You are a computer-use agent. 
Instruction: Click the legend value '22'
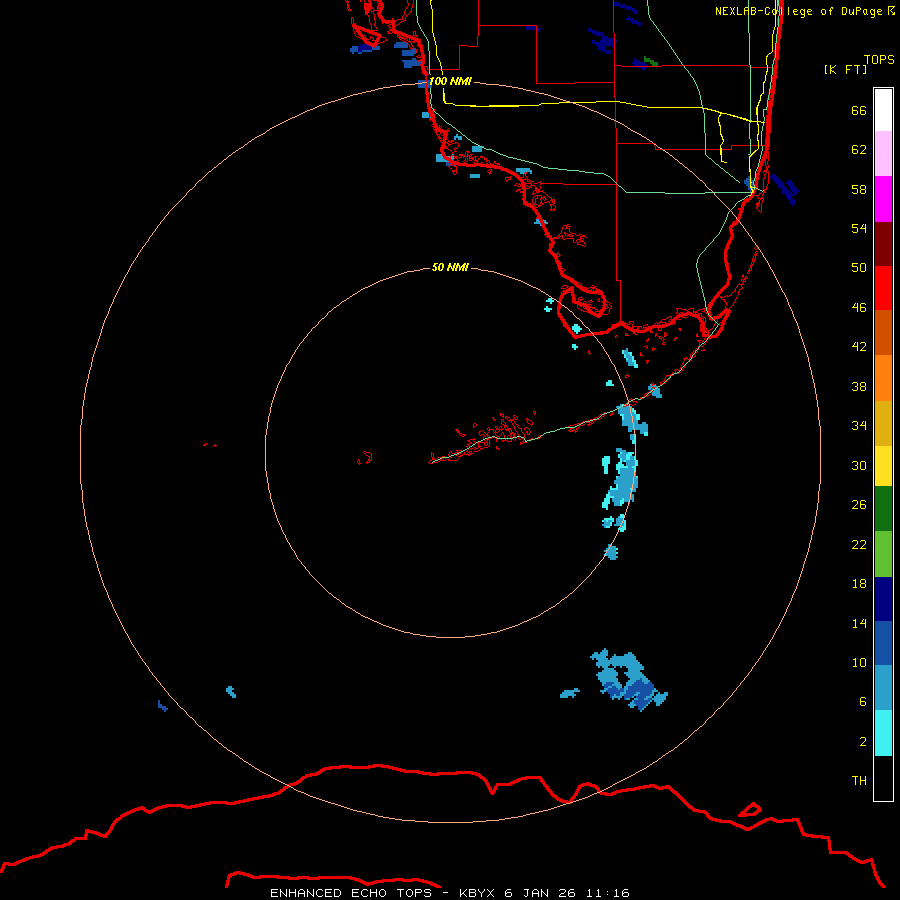point(859,544)
